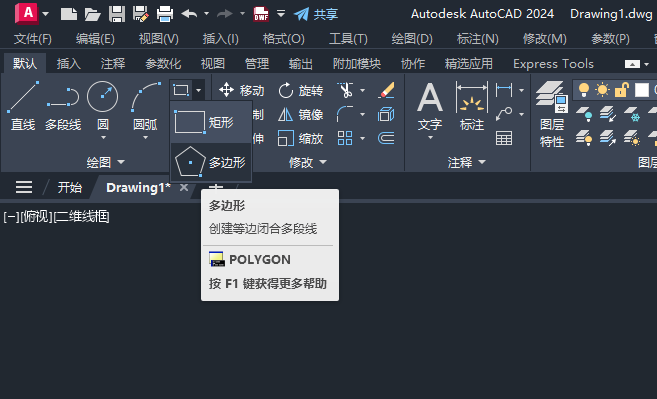Viewport: 657px width, 399px height.
Task: Click the New drawing icon
Action: coord(69,14)
